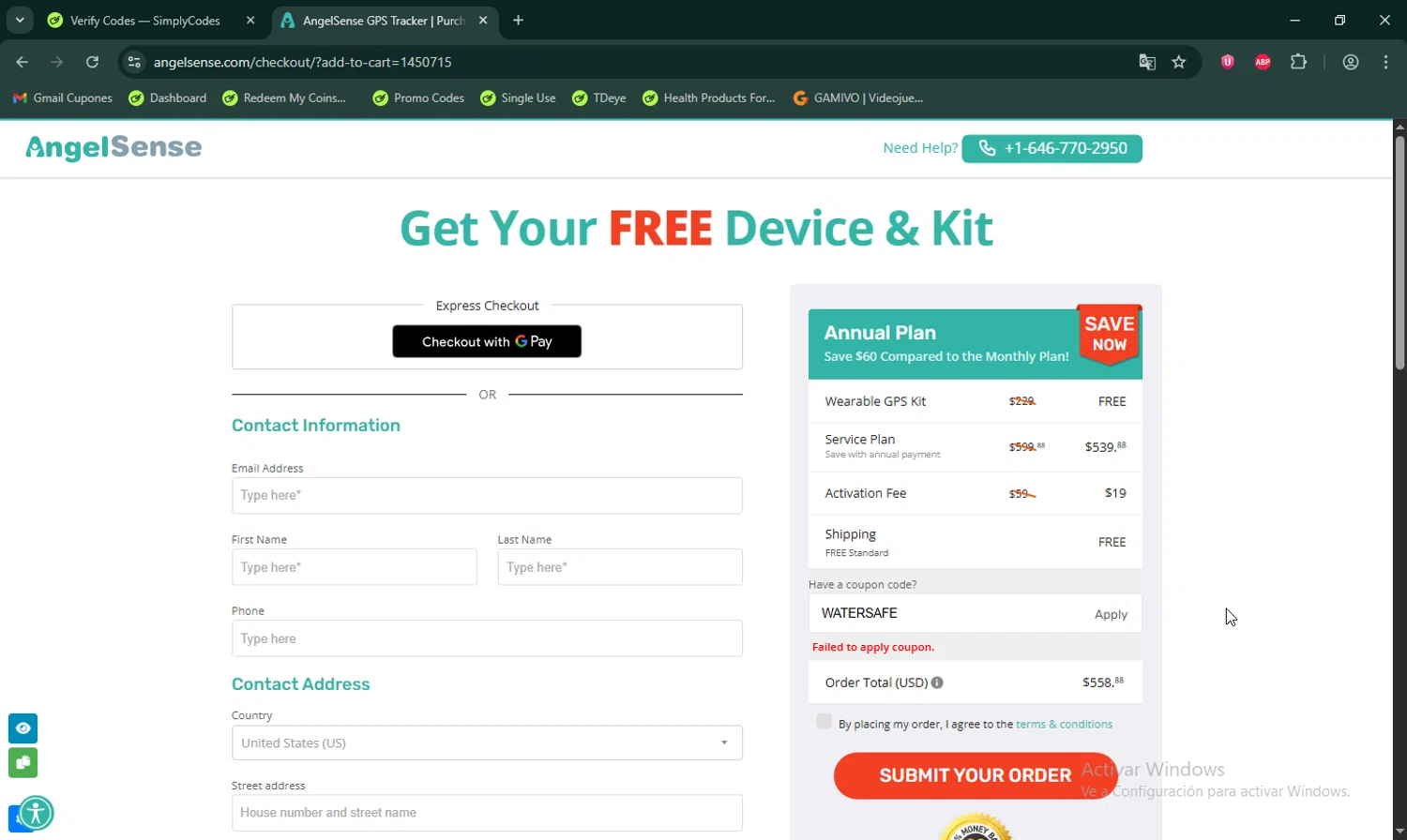Focus the Street address field
This screenshot has width=1407, height=840.
pos(487,813)
